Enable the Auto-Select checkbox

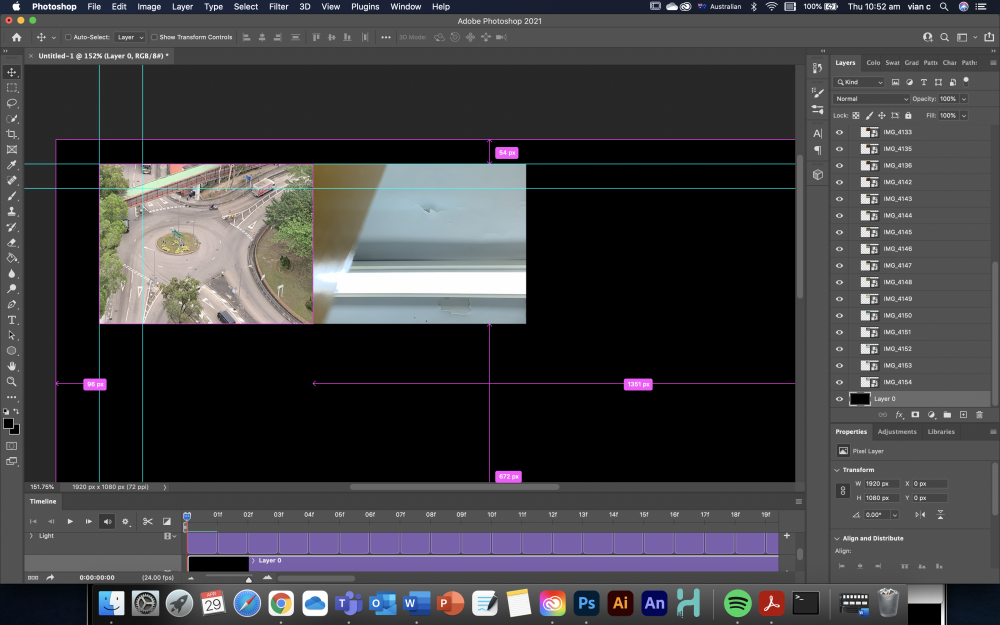[x=68, y=37]
